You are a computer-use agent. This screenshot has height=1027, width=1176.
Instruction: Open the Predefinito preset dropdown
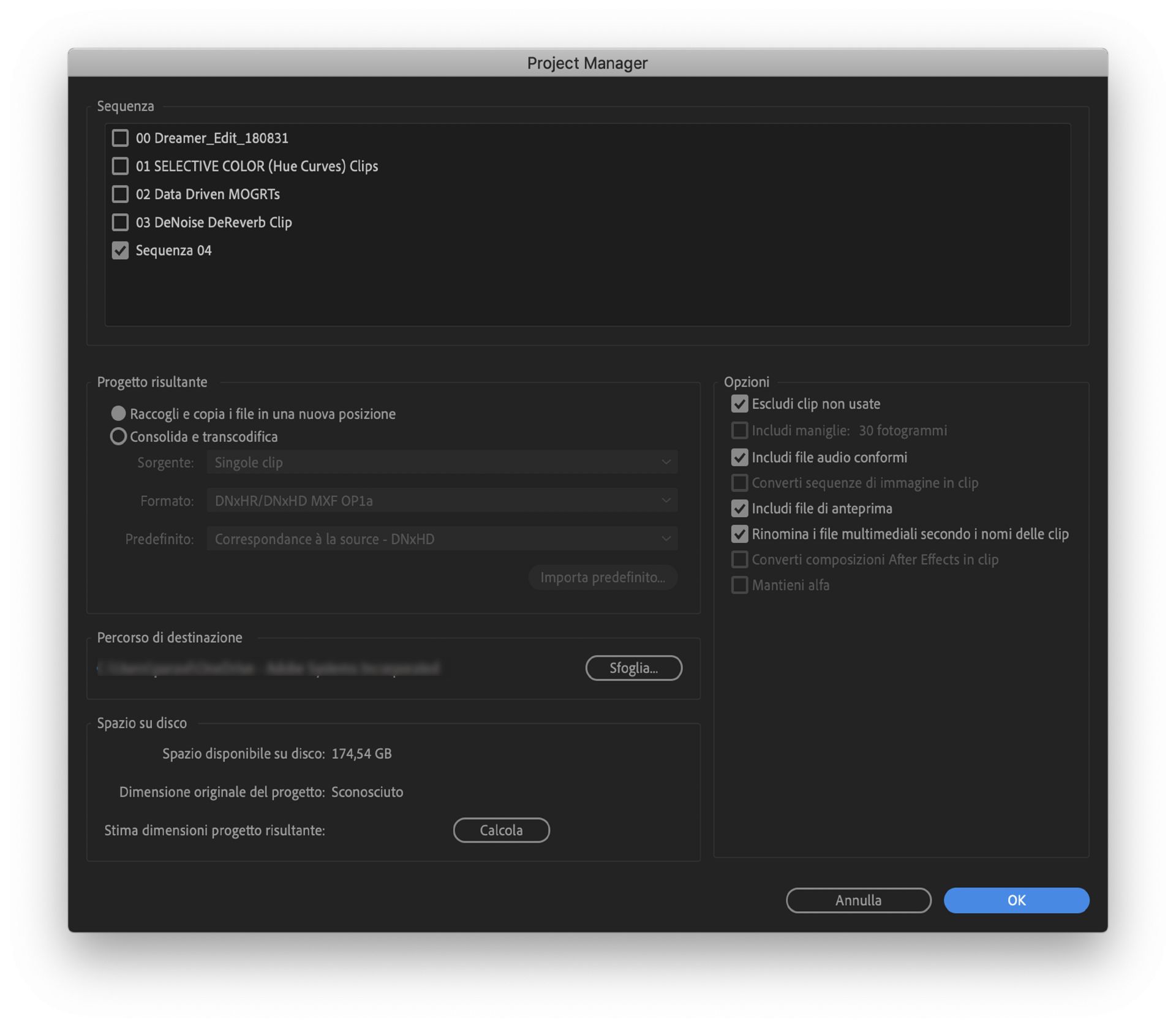point(442,539)
